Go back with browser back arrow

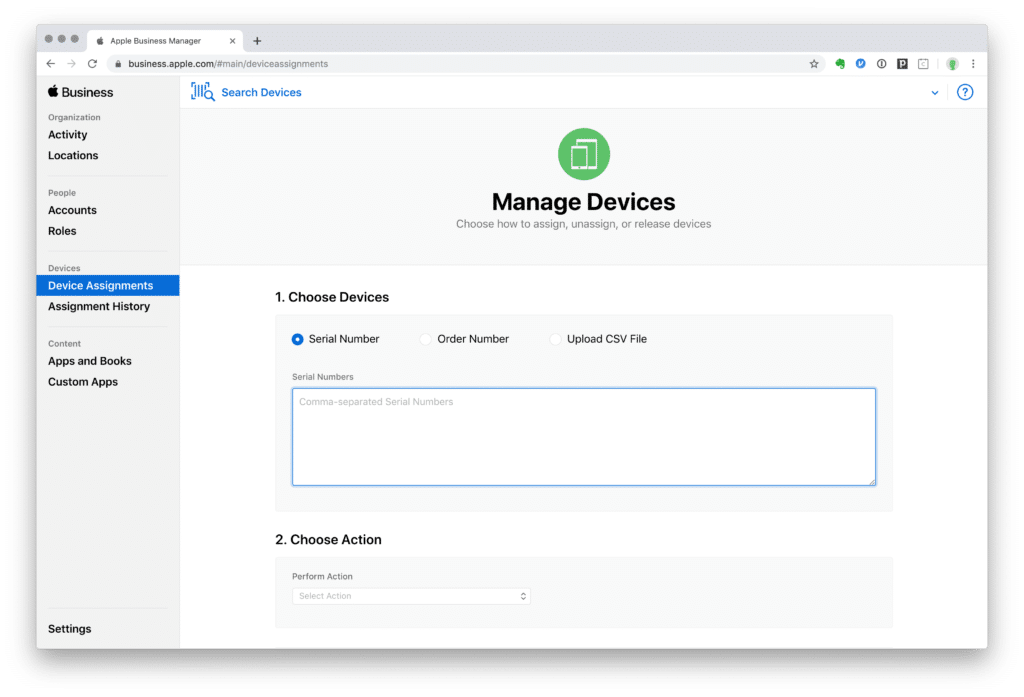[x=51, y=63]
